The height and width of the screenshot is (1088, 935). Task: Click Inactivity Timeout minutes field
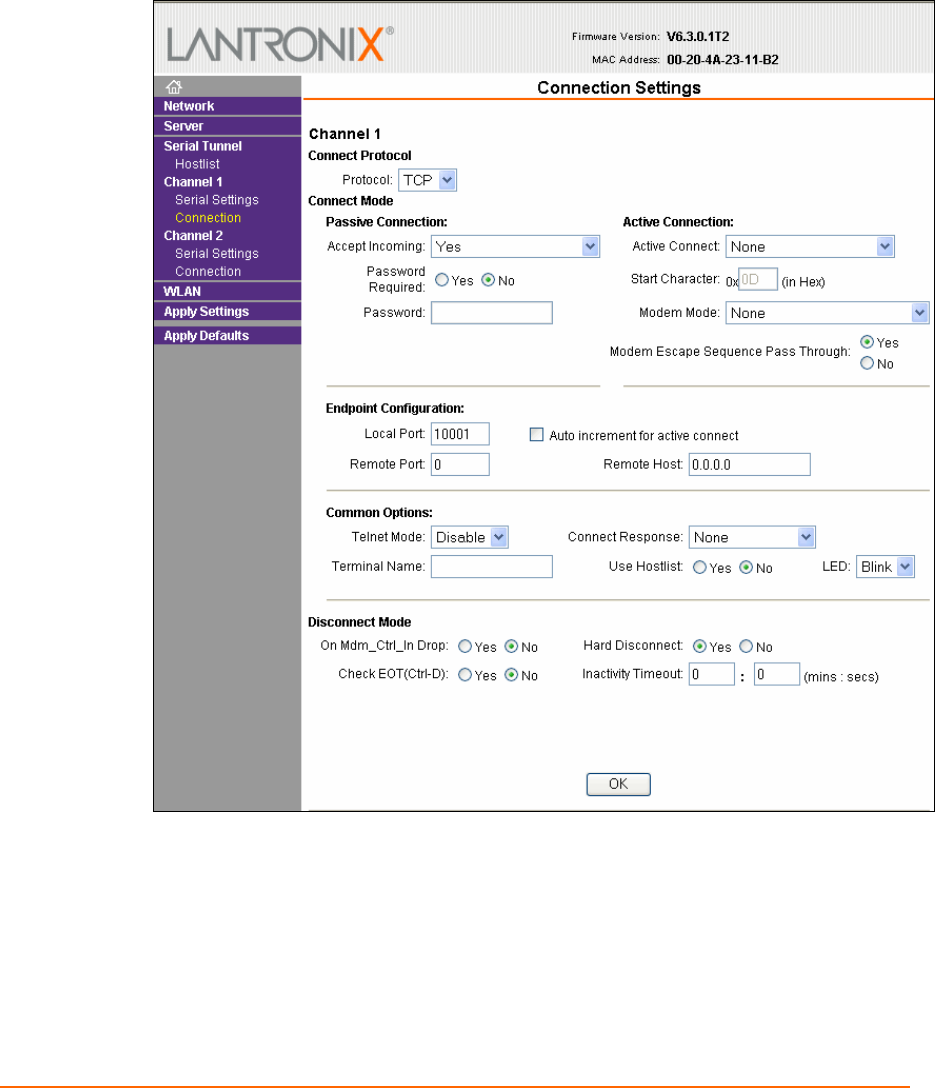[x=712, y=674]
